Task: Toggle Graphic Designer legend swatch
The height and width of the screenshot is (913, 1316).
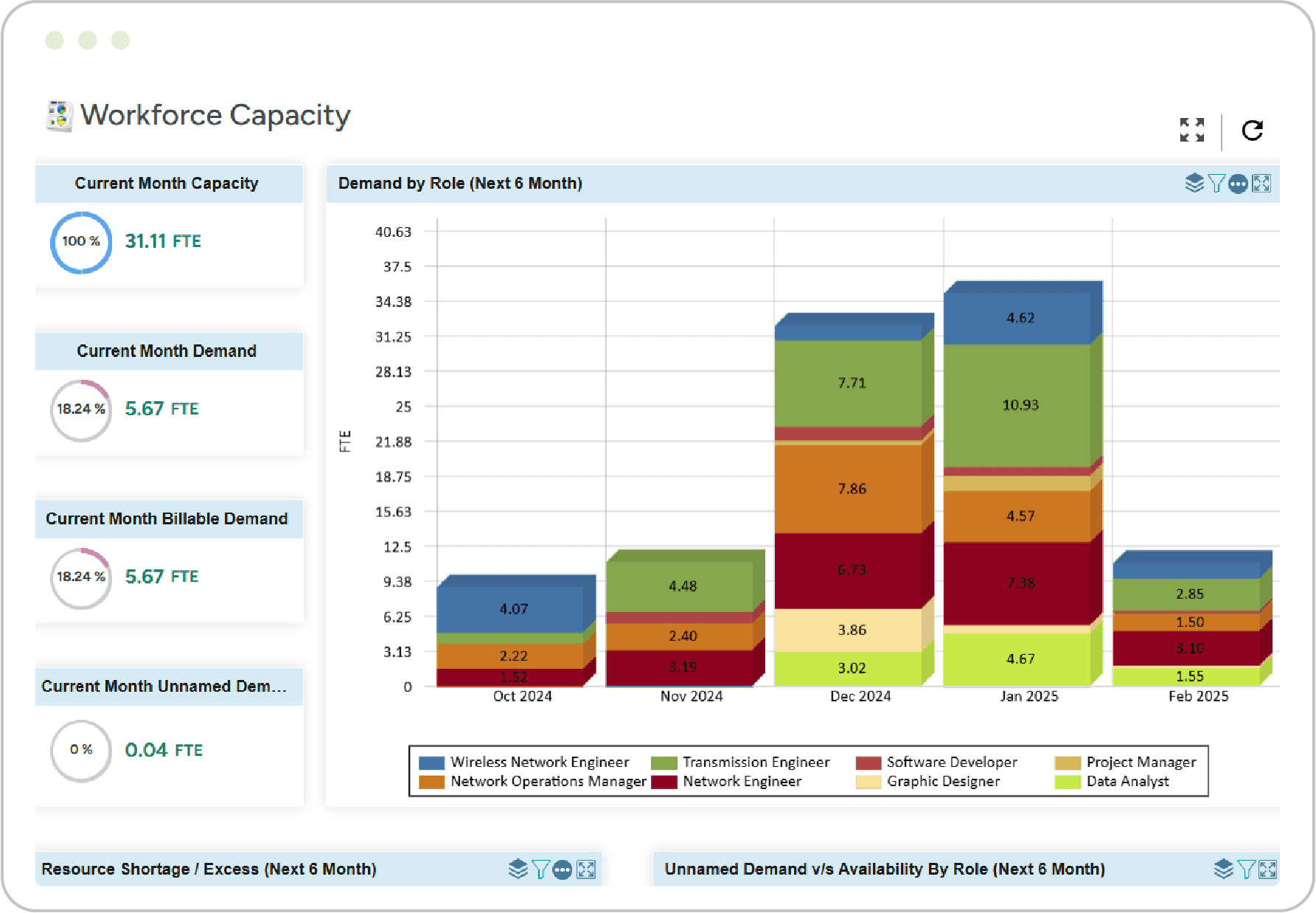Action: [868, 782]
